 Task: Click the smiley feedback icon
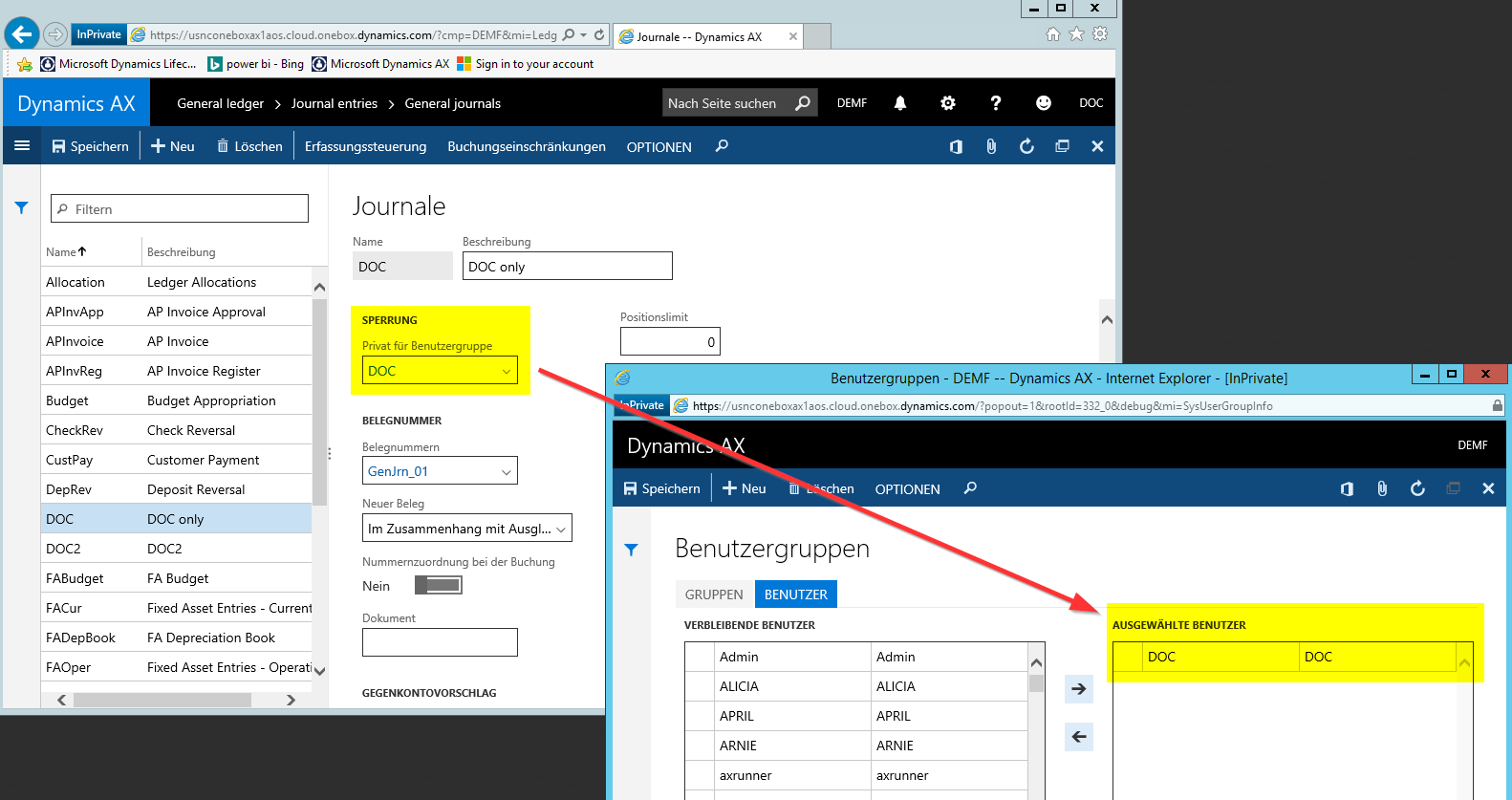(1043, 103)
